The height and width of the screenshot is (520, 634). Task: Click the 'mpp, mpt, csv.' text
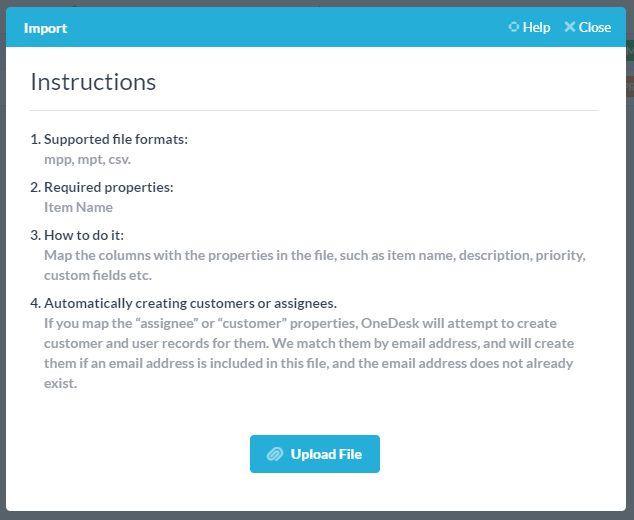pyautogui.click(x=87, y=159)
